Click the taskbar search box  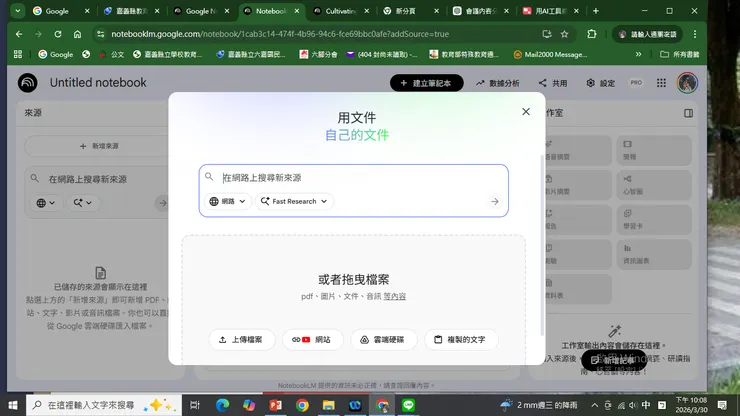(104, 405)
